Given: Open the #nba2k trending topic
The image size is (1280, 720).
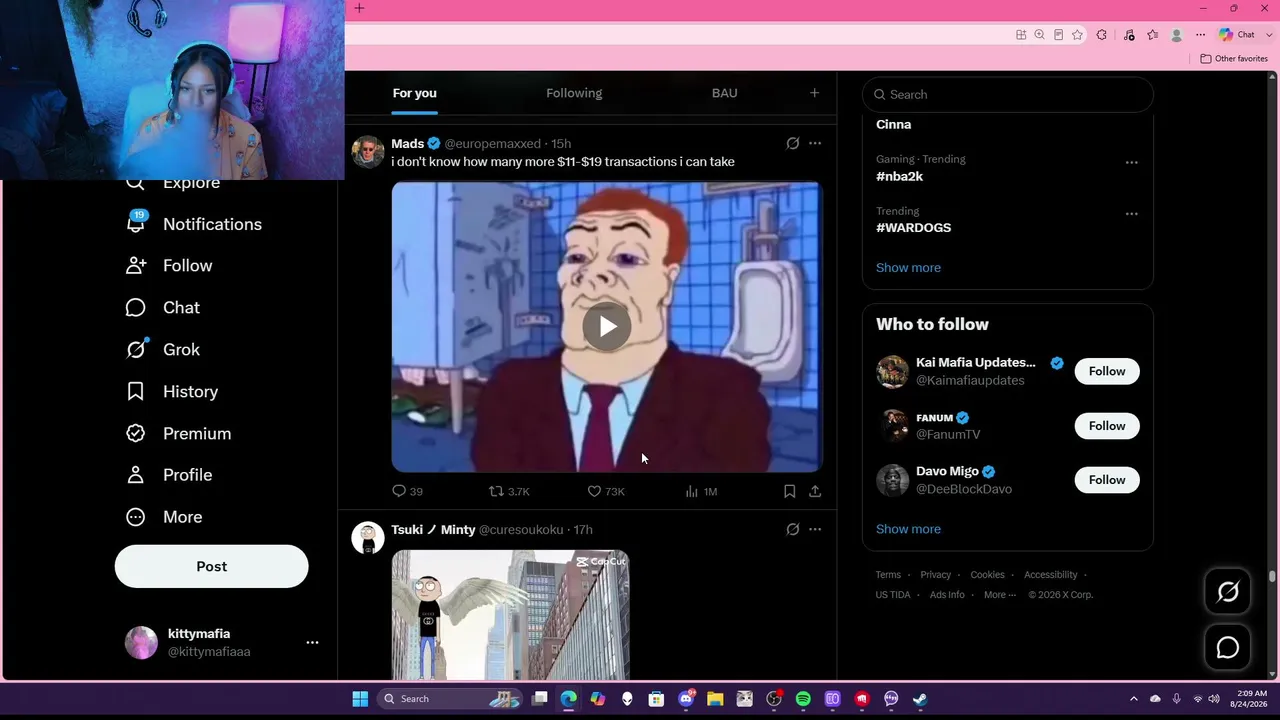Looking at the screenshot, I should click(900, 176).
